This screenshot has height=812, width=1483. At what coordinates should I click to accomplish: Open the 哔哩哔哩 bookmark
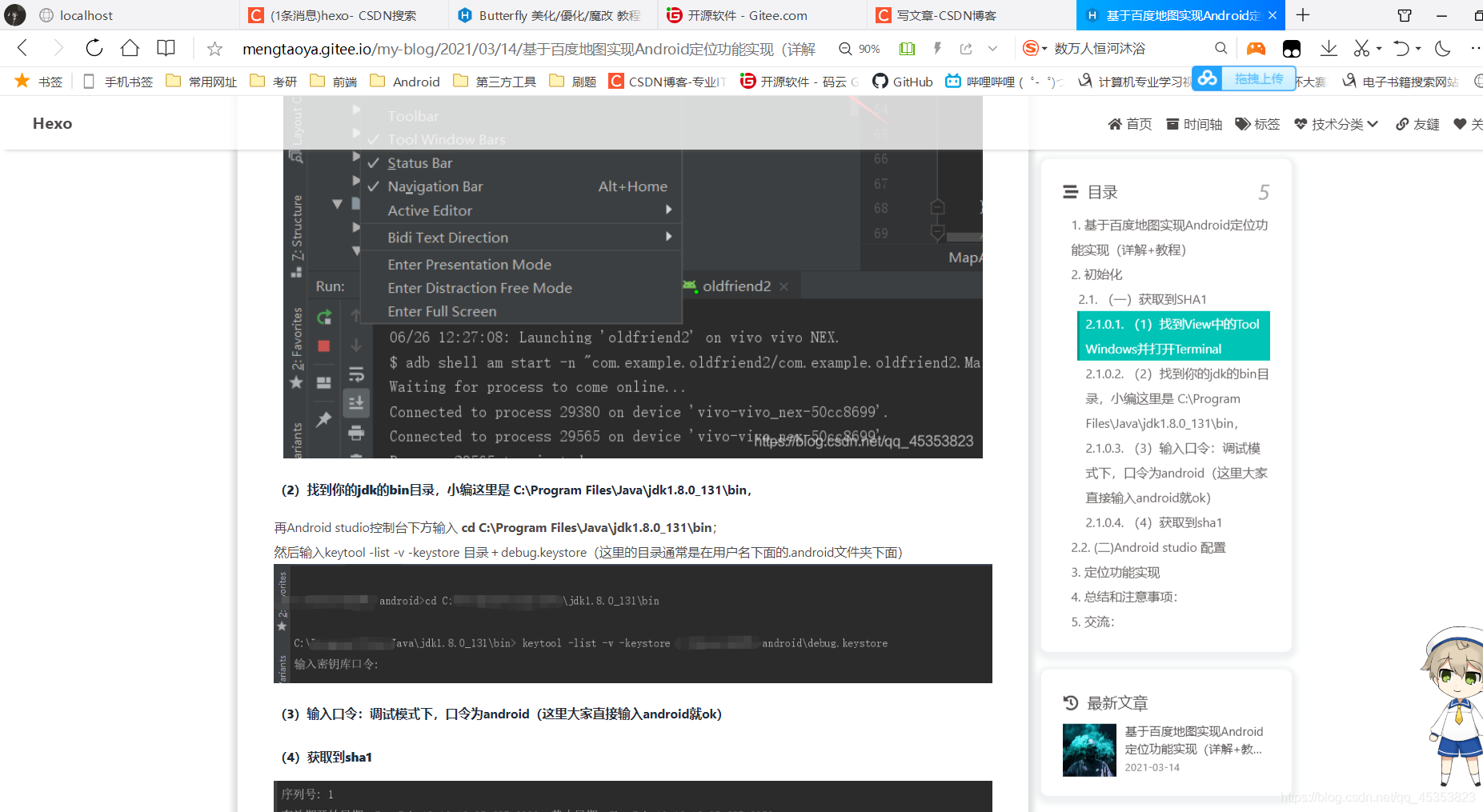click(1004, 82)
